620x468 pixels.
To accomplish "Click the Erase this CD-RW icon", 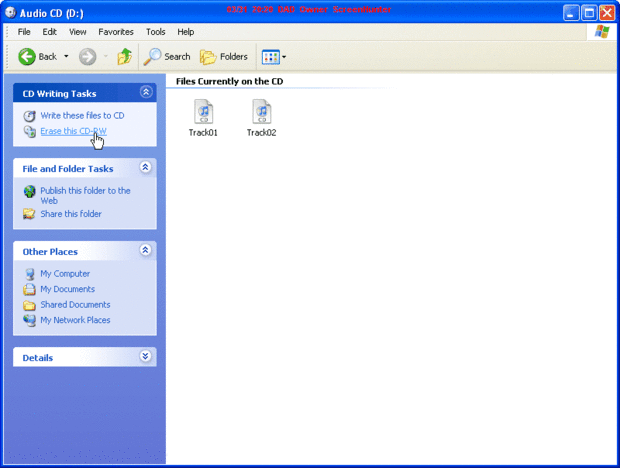I will point(30,131).
